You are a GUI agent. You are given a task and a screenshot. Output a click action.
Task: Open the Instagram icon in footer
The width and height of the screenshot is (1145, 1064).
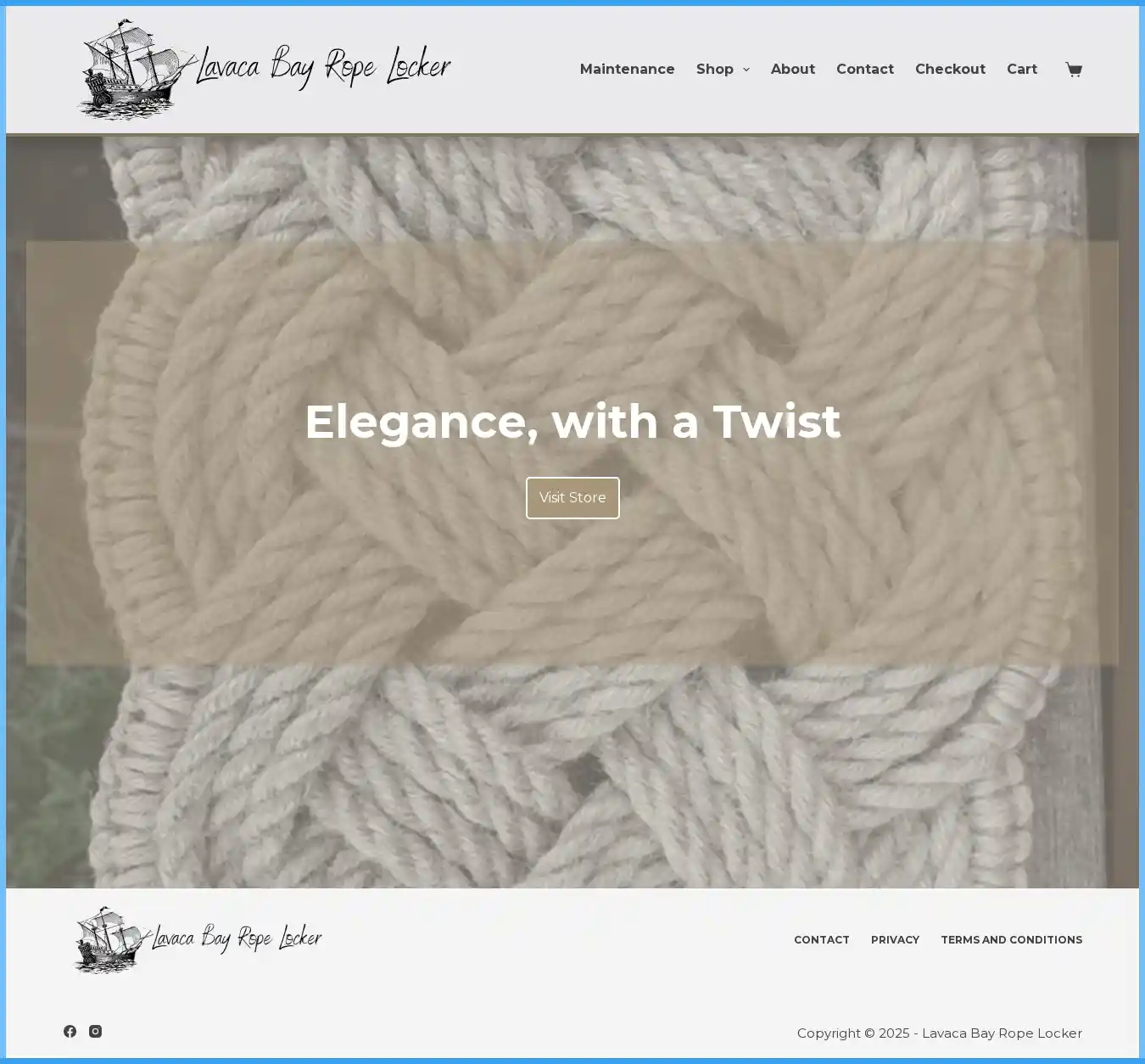(x=96, y=1031)
